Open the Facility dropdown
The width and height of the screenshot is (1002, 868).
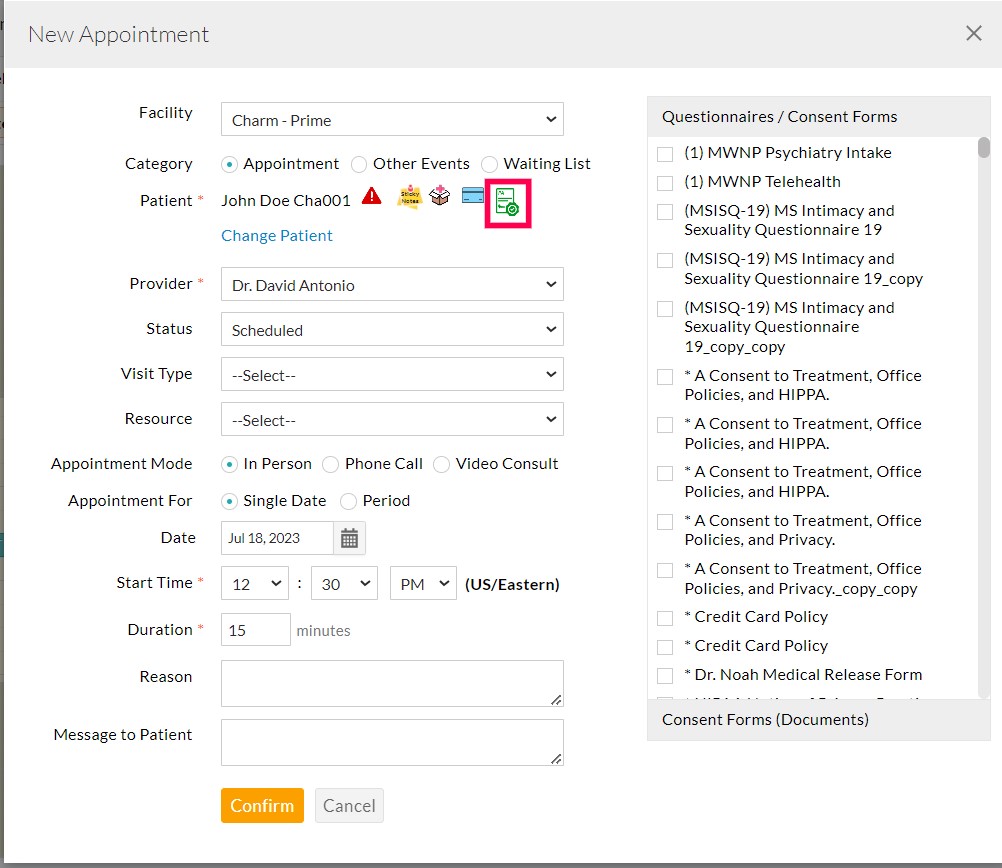click(x=392, y=118)
